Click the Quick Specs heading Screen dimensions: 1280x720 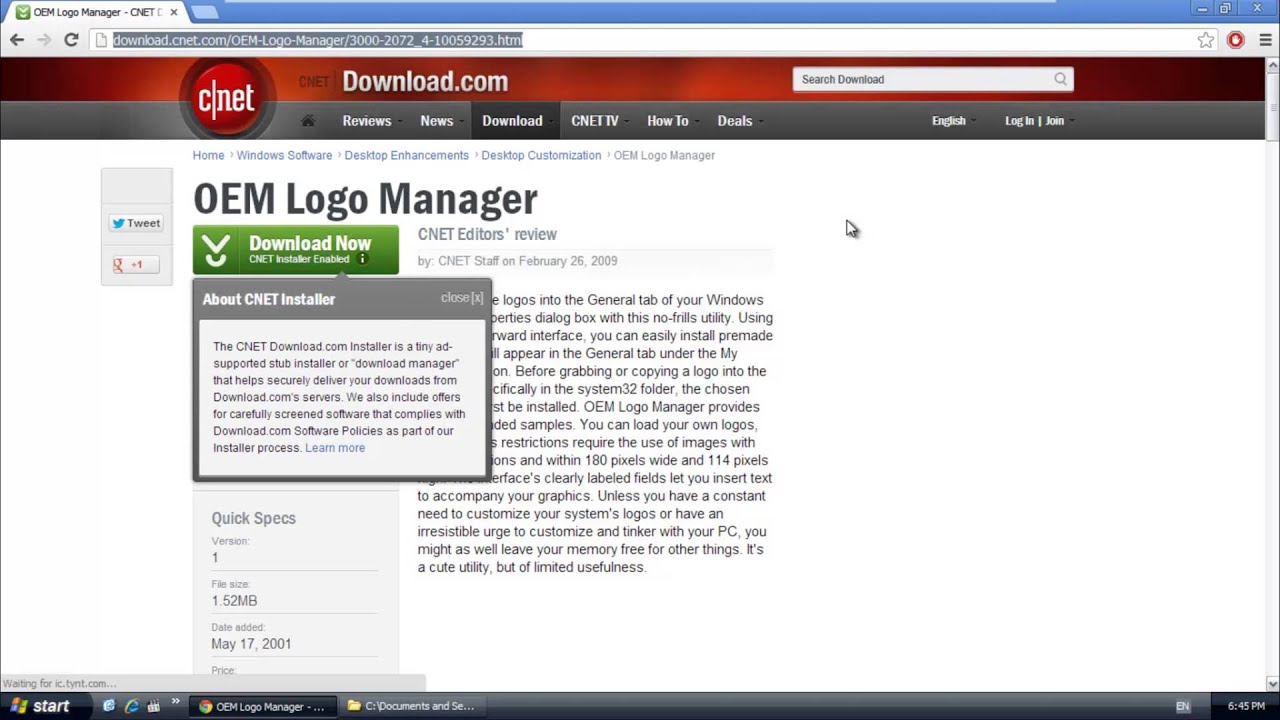coord(253,518)
